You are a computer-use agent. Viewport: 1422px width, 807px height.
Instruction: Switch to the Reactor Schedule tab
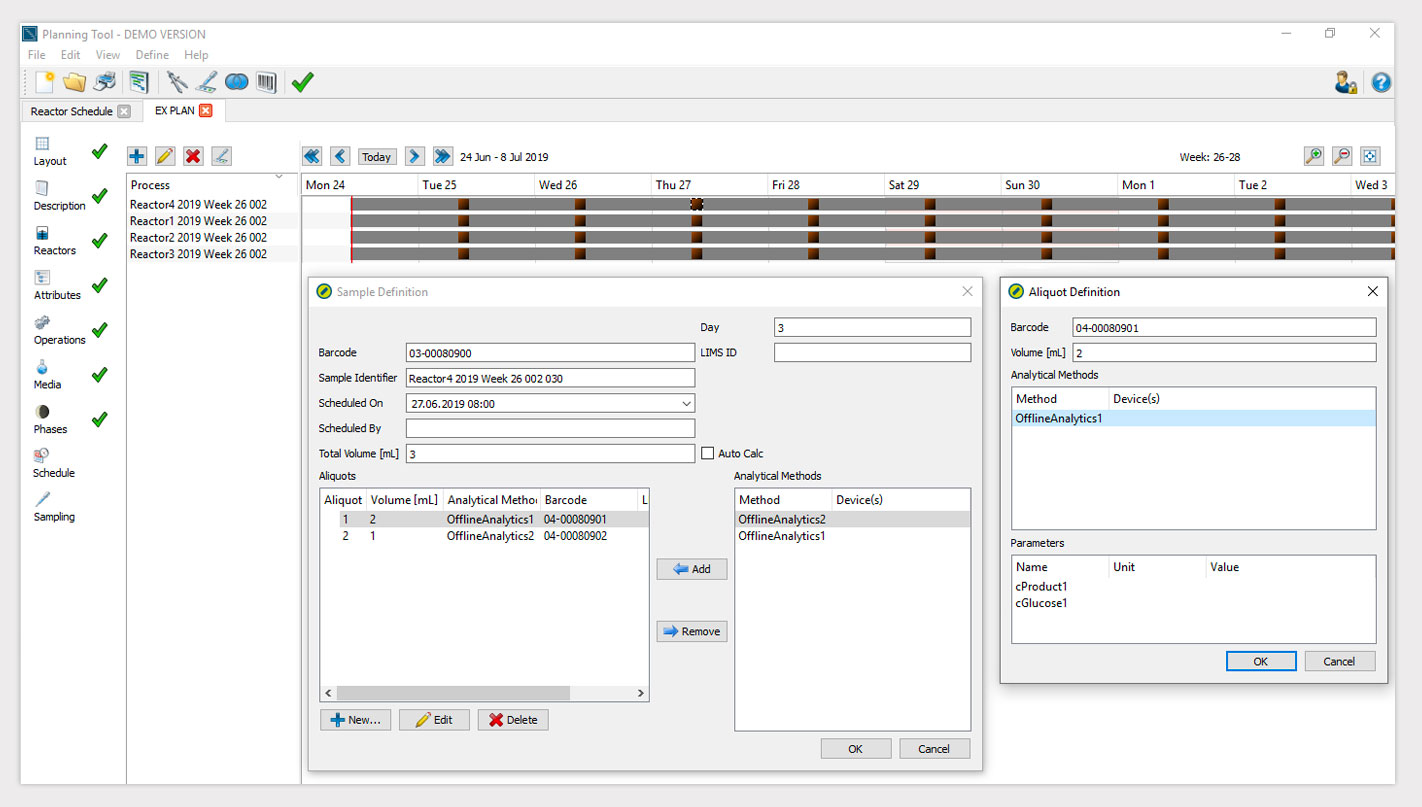(71, 111)
